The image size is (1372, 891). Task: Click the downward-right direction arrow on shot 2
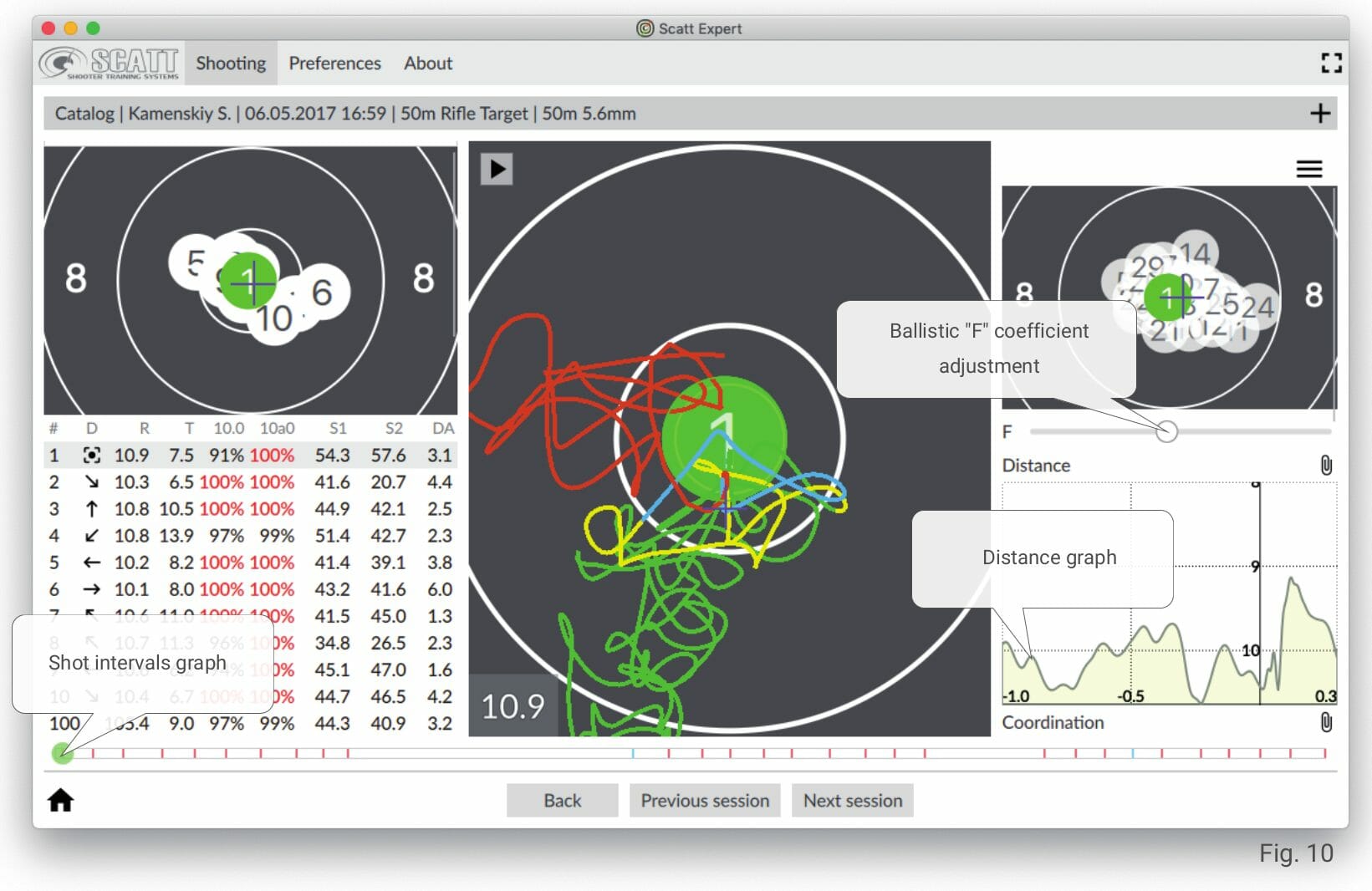[x=93, y=482]
